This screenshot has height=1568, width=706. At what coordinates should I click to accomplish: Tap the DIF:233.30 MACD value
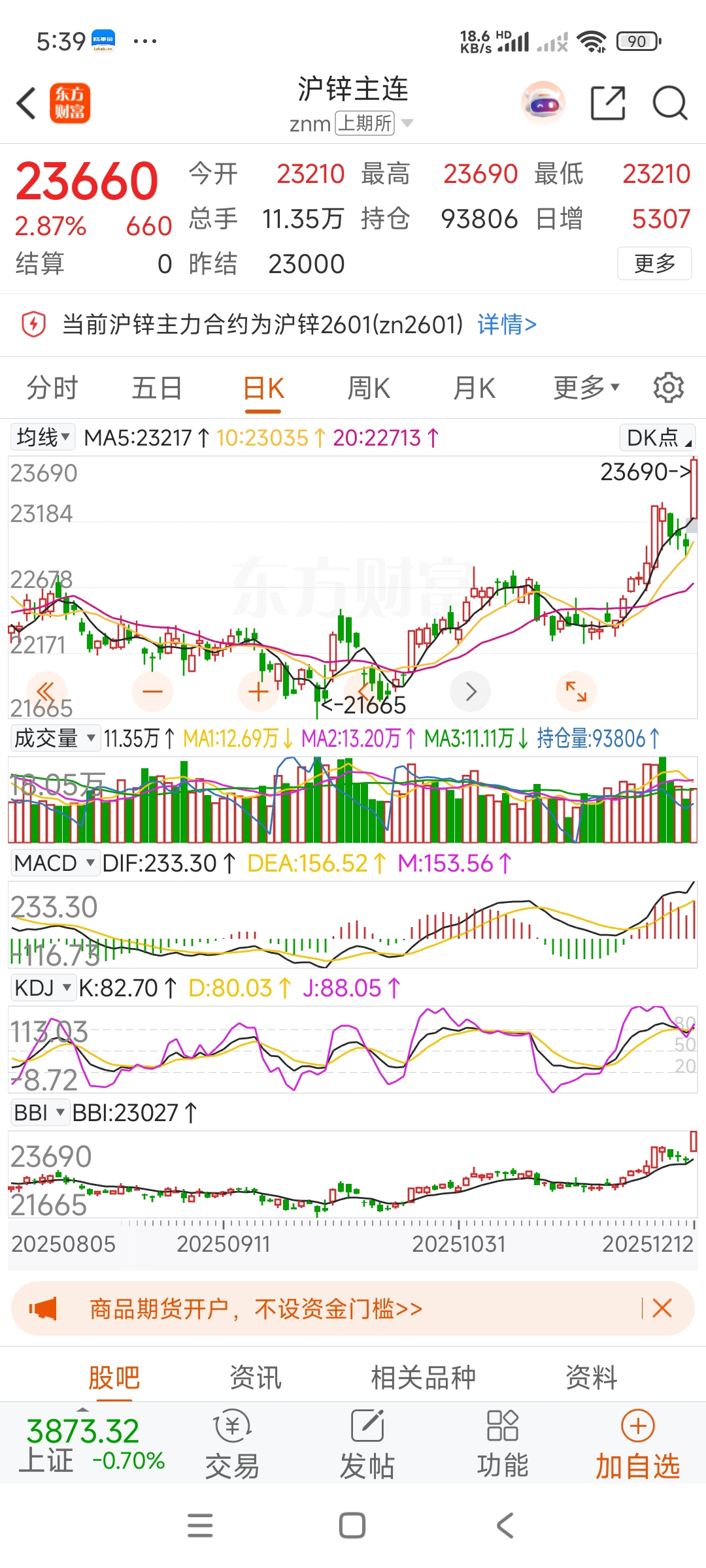169,863
